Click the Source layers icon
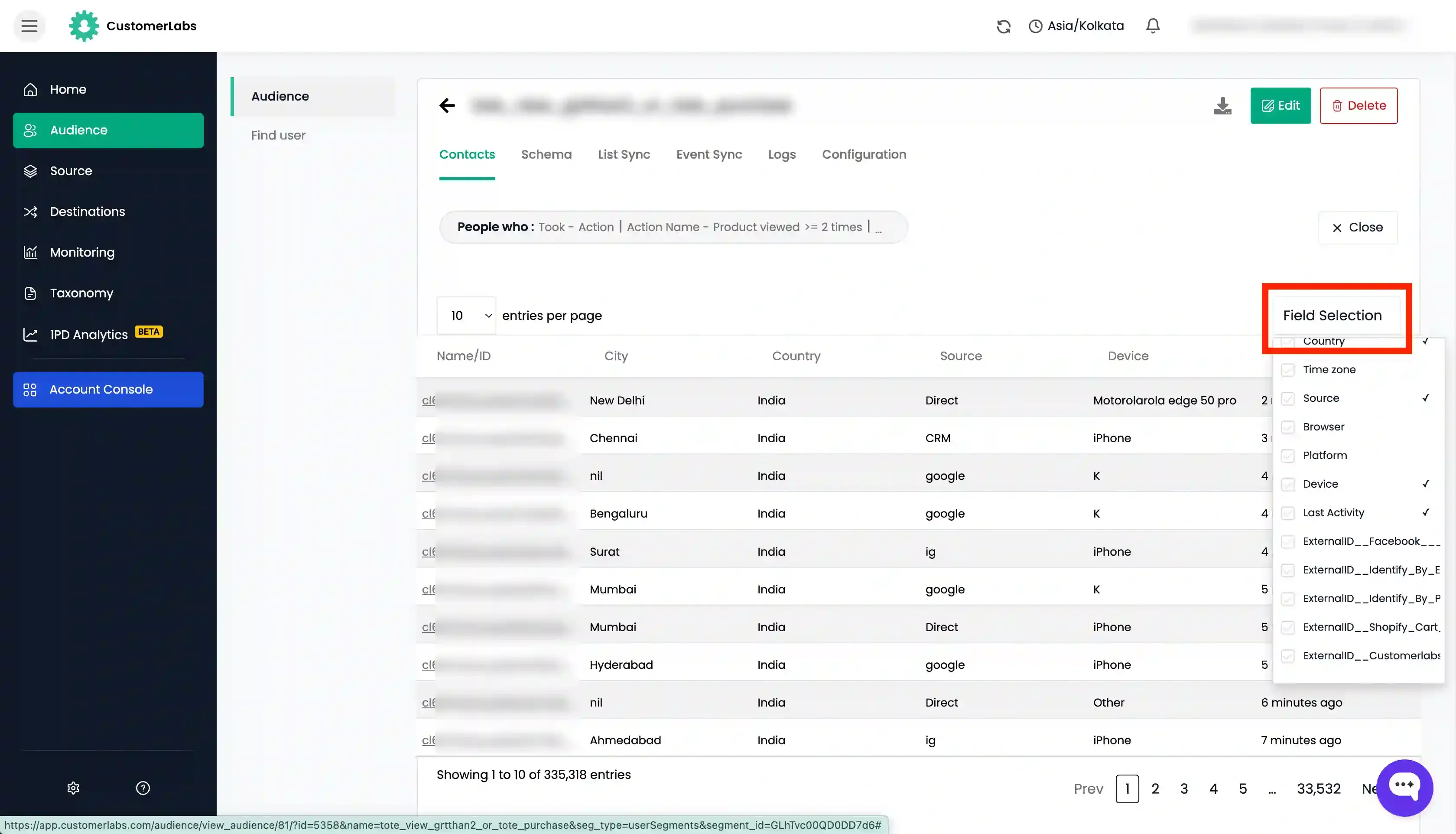 (30, 171)
